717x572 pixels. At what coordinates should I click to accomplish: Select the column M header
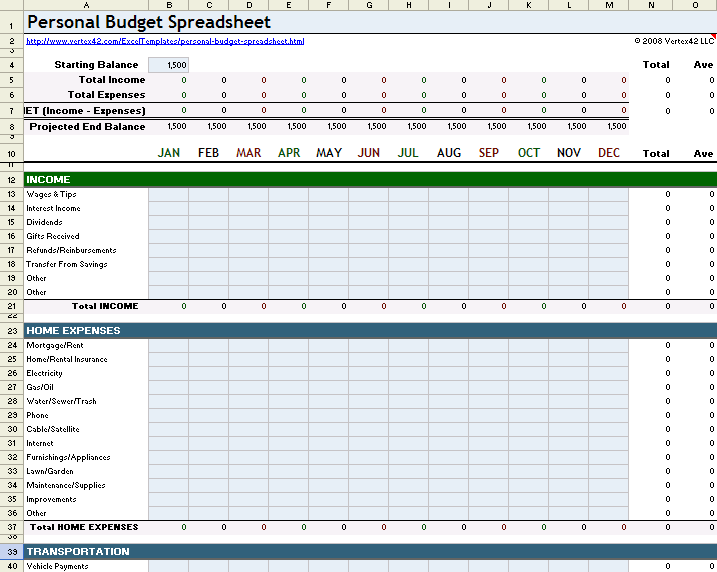coord(608,6)
